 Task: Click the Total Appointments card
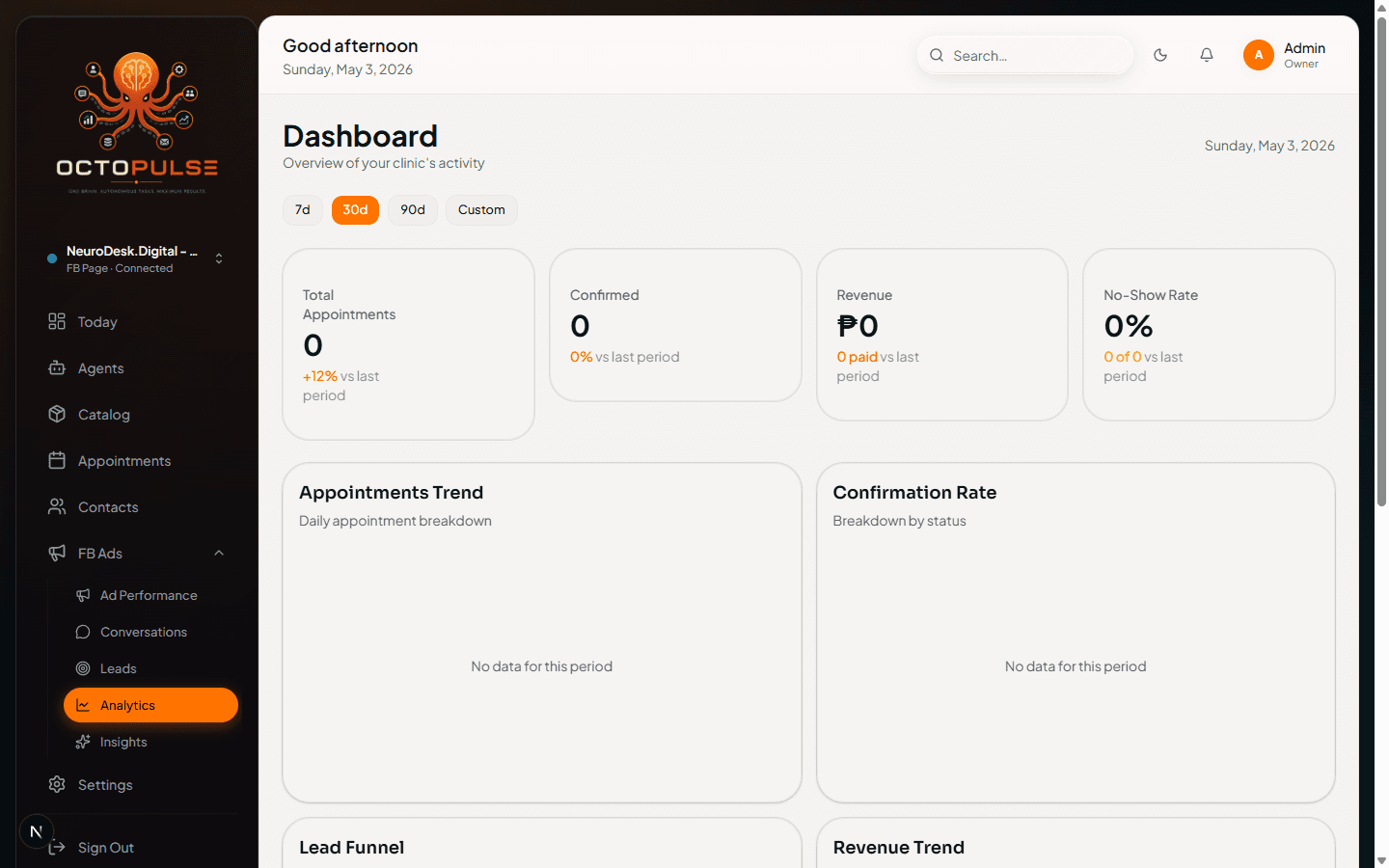click(408, 344)
